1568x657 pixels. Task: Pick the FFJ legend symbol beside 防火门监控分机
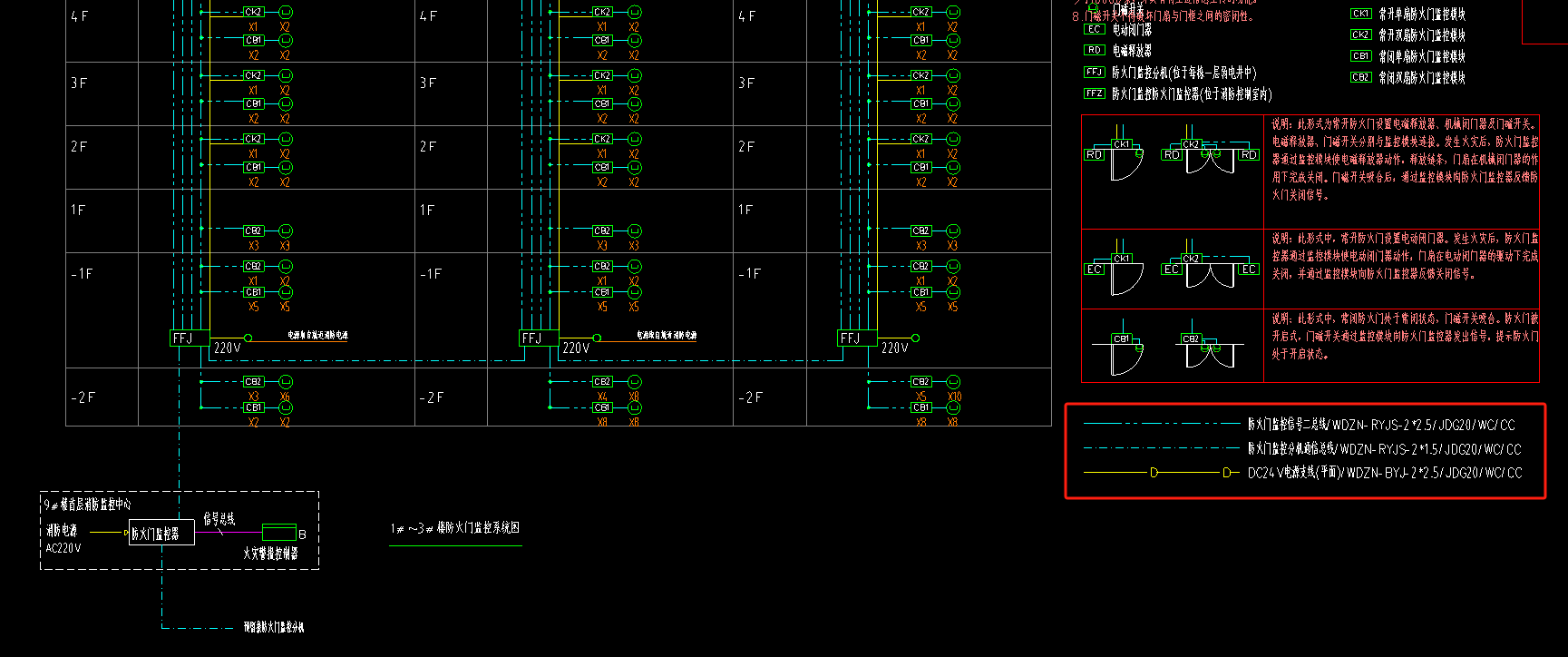coord(1095,72)
